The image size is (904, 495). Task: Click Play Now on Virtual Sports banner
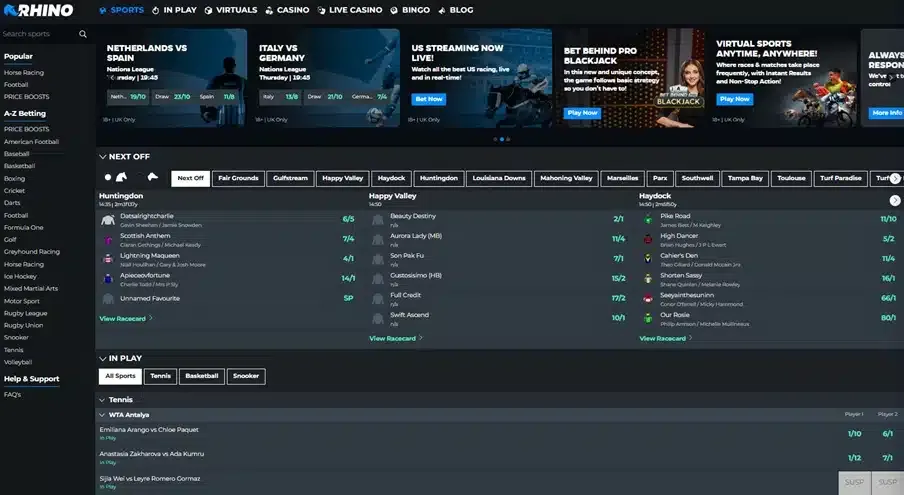734,99
